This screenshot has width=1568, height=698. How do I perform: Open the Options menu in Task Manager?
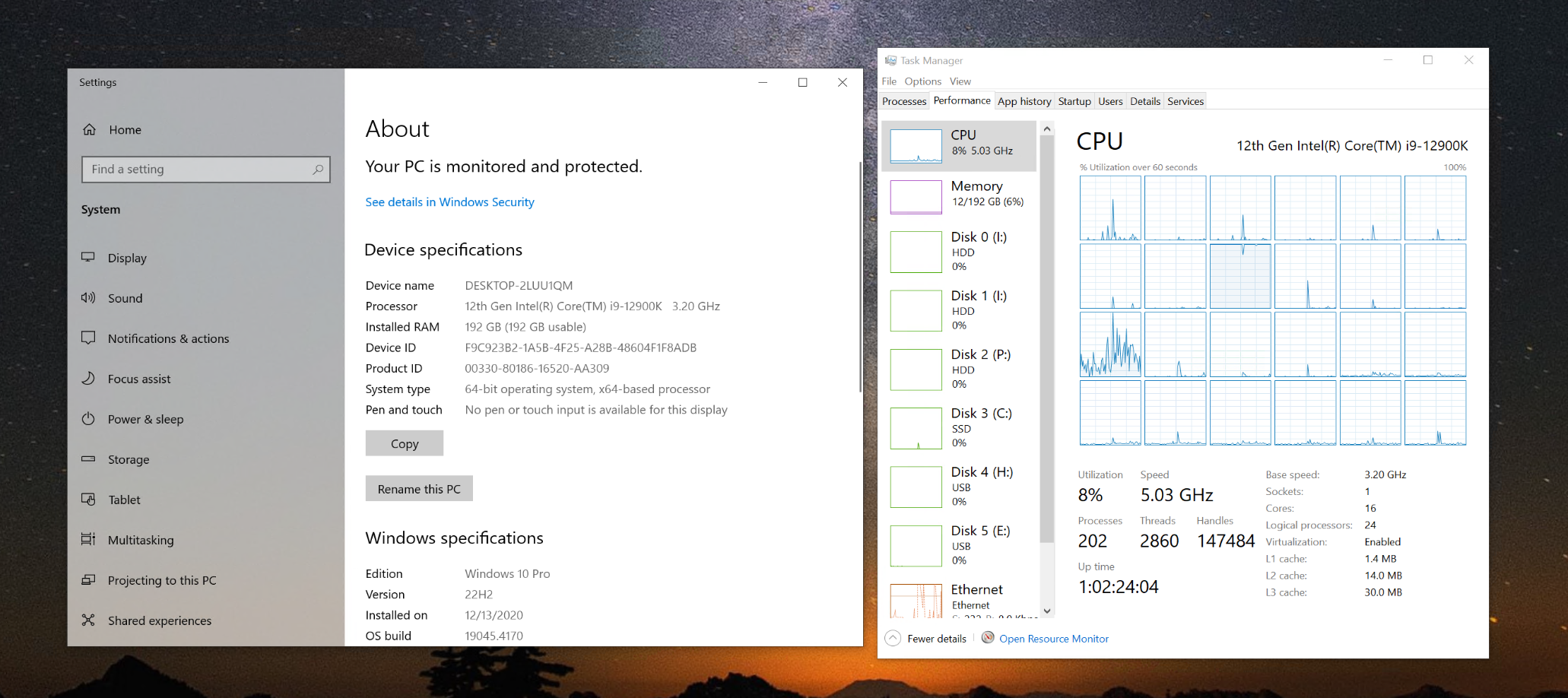(x=922, y=81)
